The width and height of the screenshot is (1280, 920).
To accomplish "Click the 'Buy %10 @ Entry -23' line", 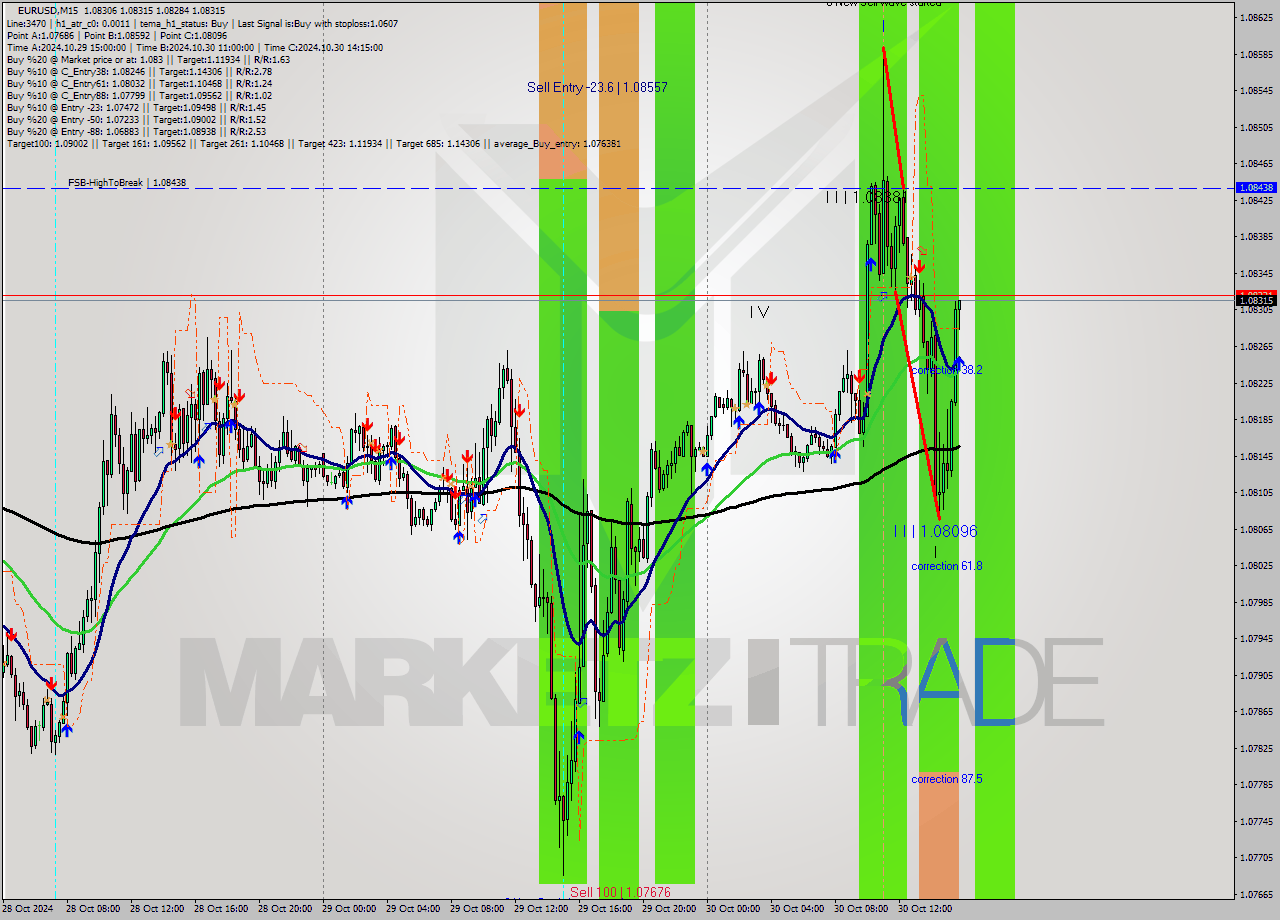I will 136,107.
